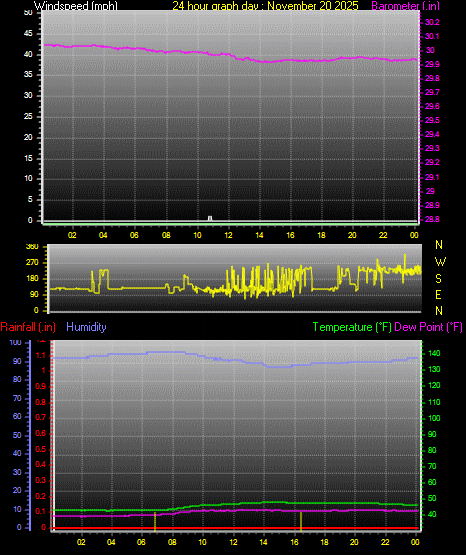Image resolution: width=466 pixels, height=555 pixels.
Task: Click the wind direction scale value 270
Action: click(x=32, y=263)
